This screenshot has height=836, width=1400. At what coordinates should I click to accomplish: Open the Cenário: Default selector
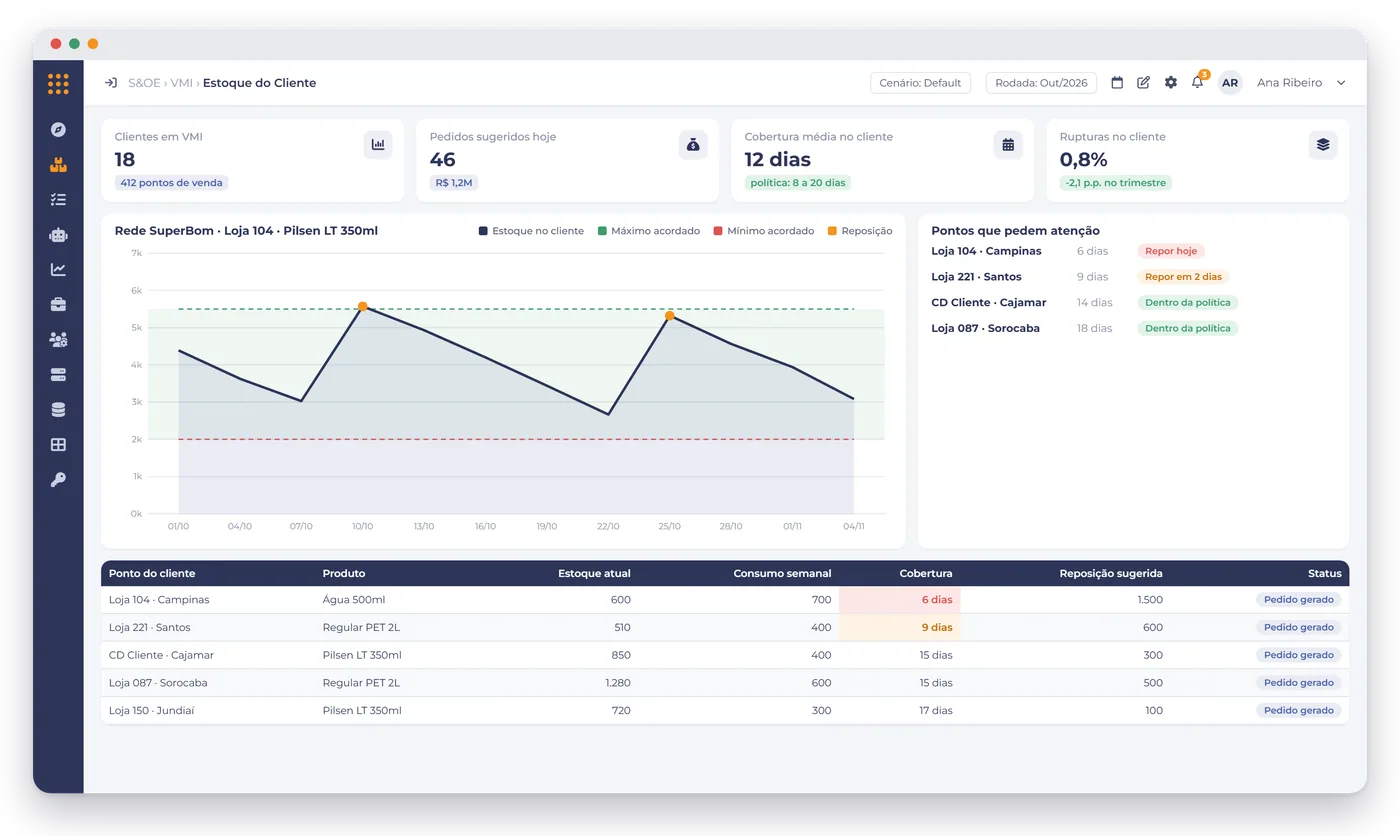pyautogui.click(x=920, y=83)
